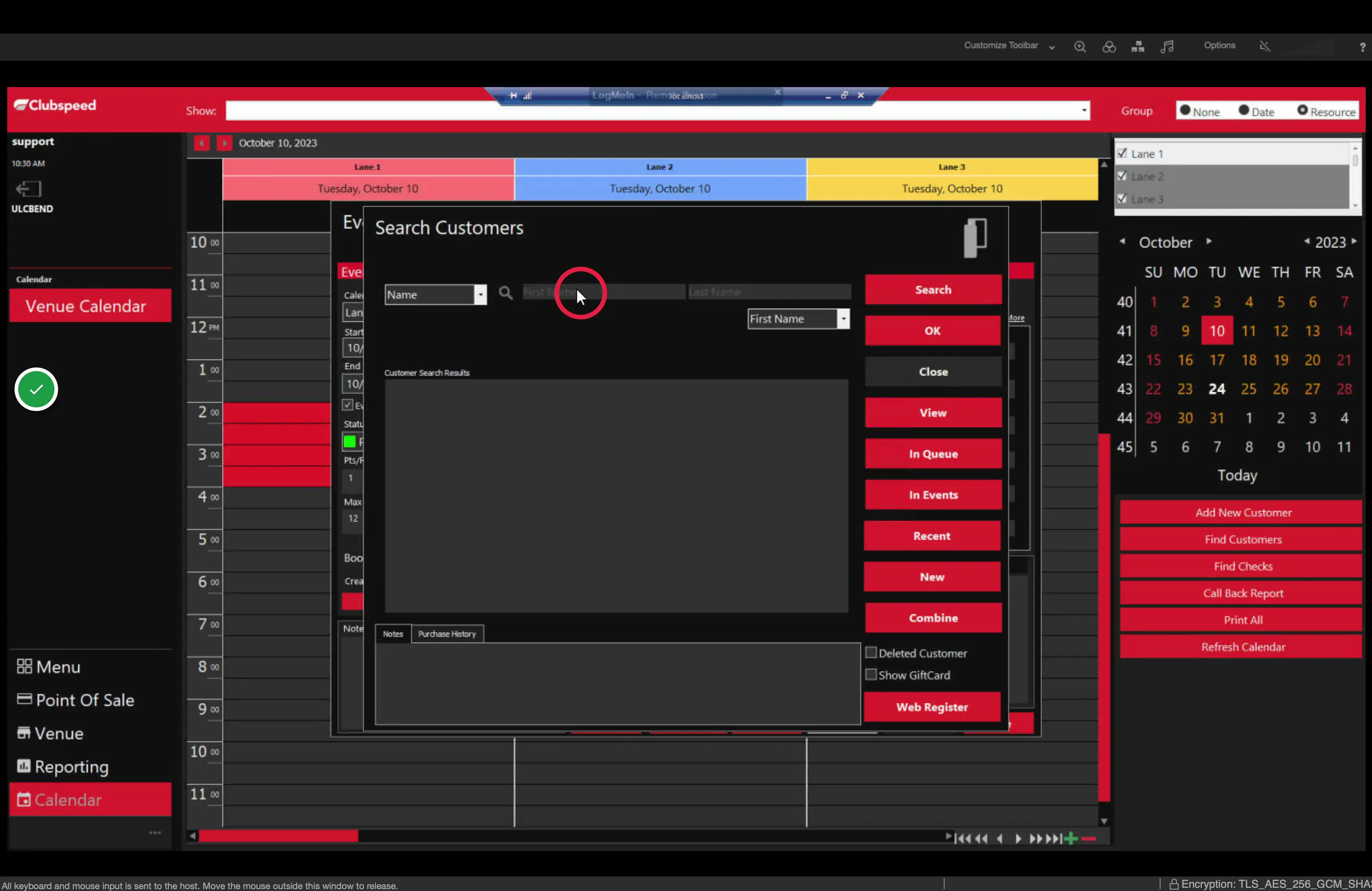This screenshot has width=1372, height=891.
Task: Open Venue in the sidebar
Action: coord(51,734)
